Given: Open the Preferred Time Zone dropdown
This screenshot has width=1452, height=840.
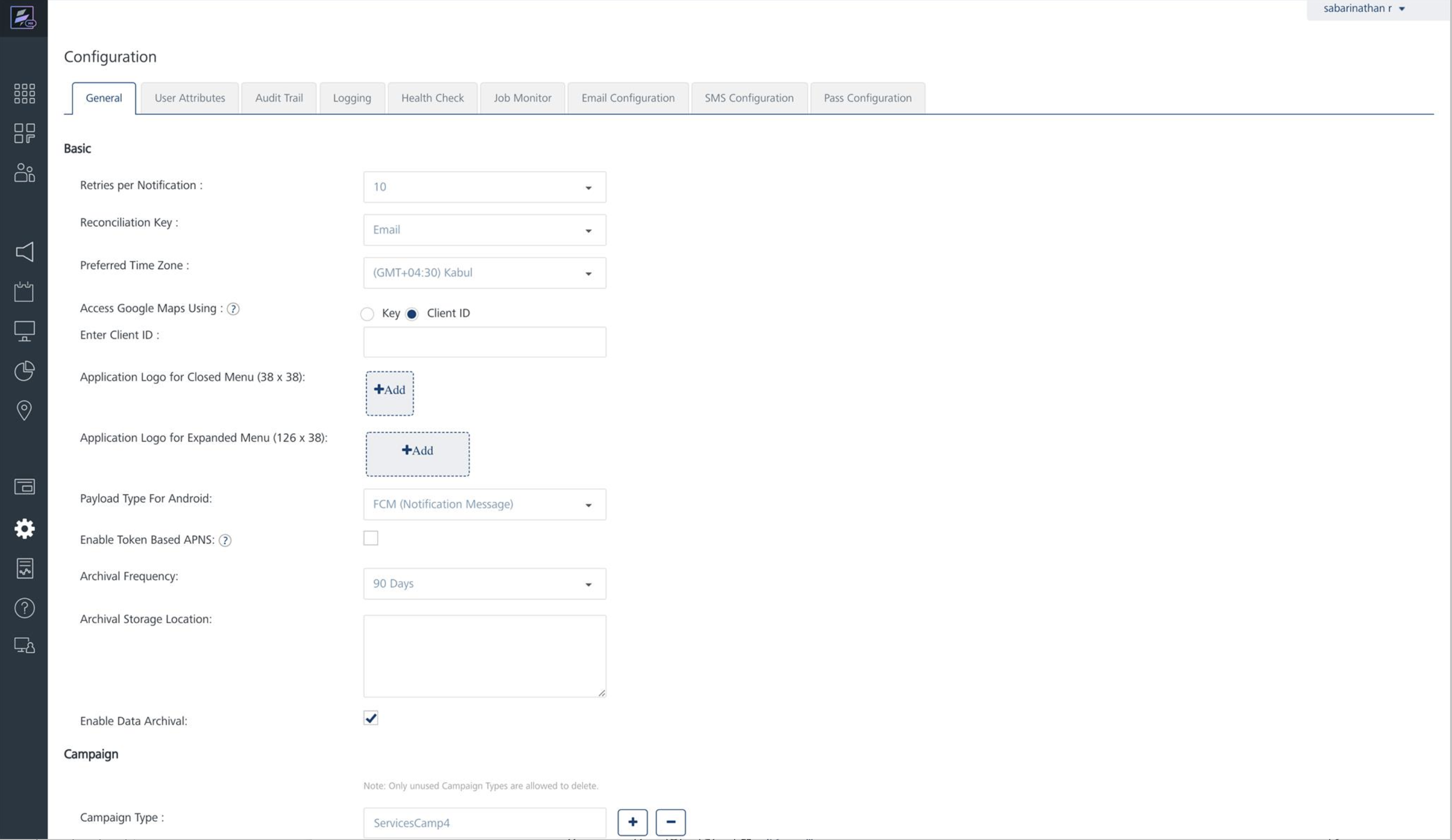Looking at the screenshot, I should click(x=484, y=273).
